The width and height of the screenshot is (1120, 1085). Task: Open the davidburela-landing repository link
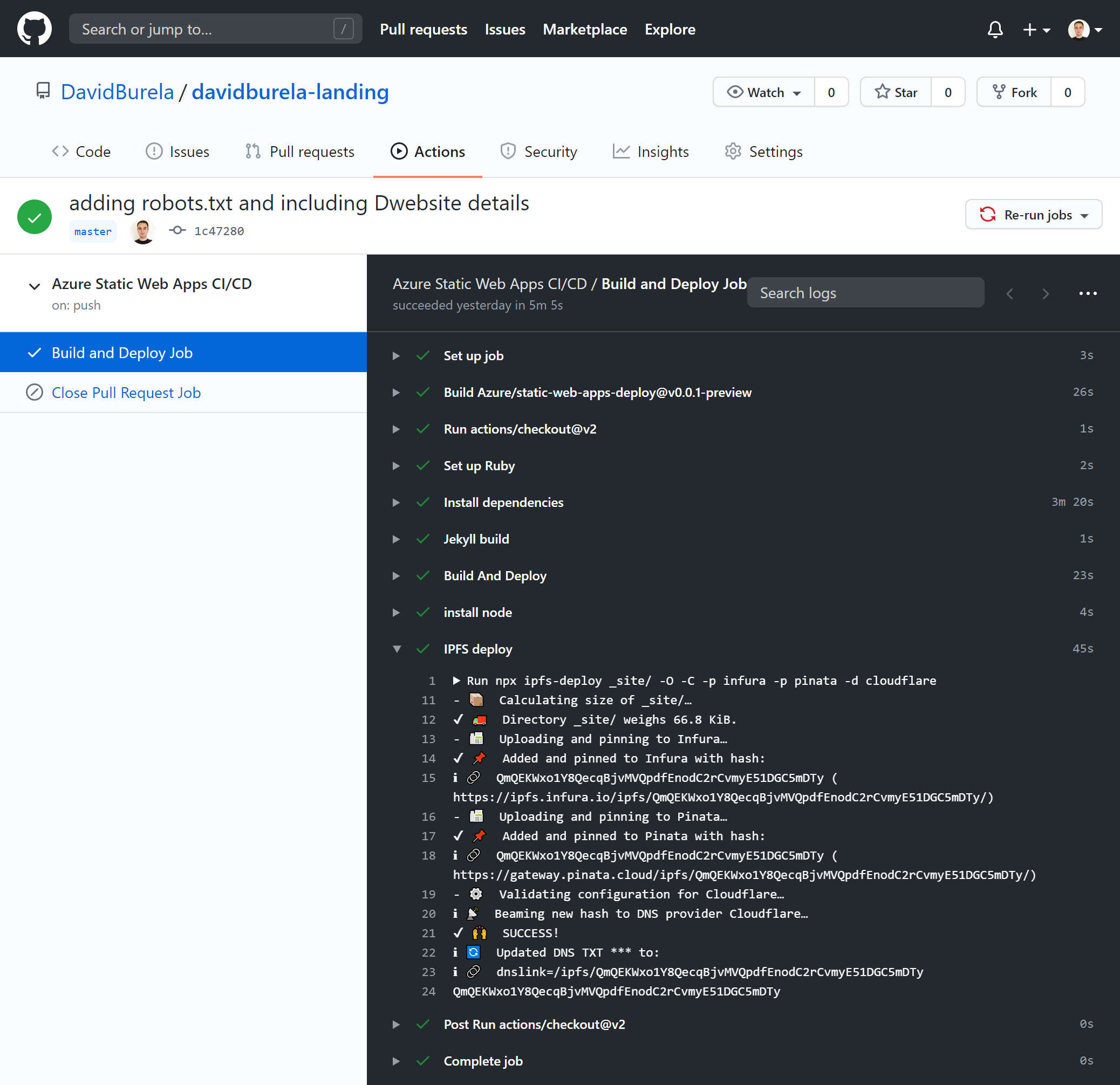[x=290, y=92]
